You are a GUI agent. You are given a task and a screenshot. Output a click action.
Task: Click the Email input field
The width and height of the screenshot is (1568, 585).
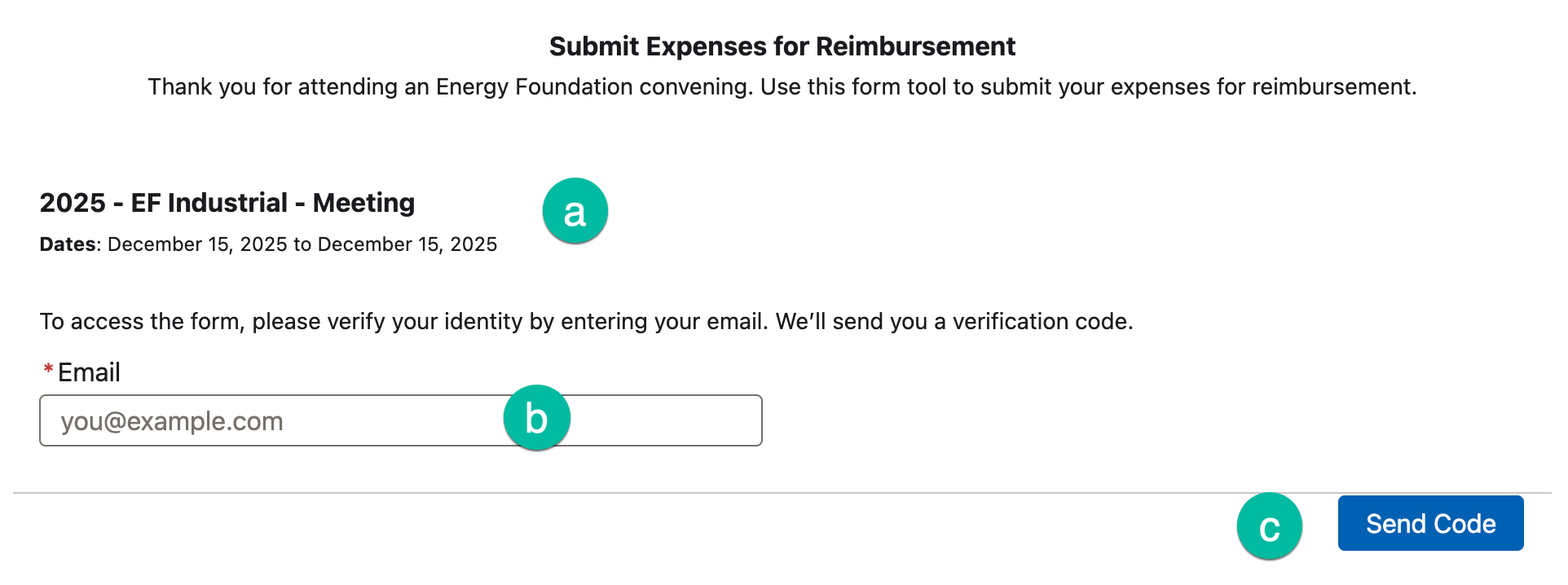[x=269, y=420]
